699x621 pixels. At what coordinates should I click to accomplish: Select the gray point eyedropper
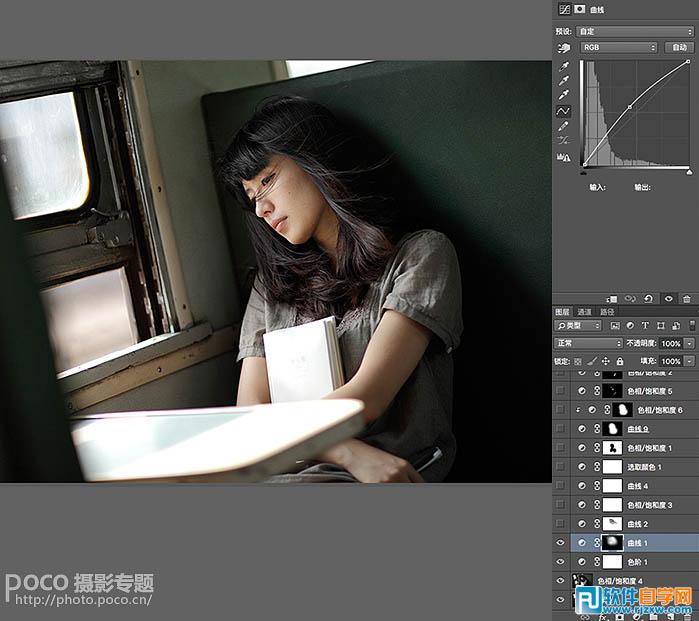(564, 81)
